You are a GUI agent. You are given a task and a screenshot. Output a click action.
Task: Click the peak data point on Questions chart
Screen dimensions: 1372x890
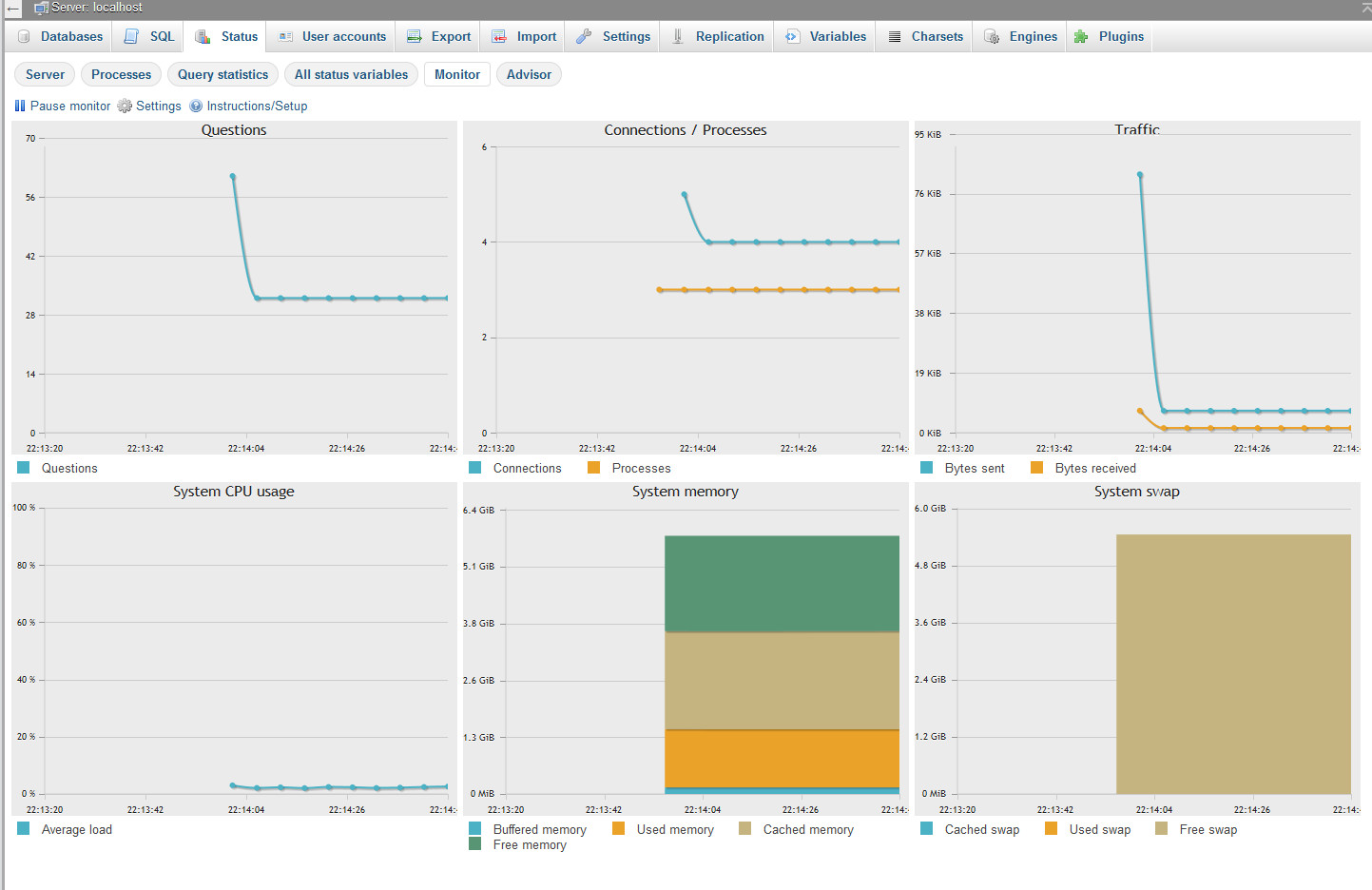(x=233, y=177)
